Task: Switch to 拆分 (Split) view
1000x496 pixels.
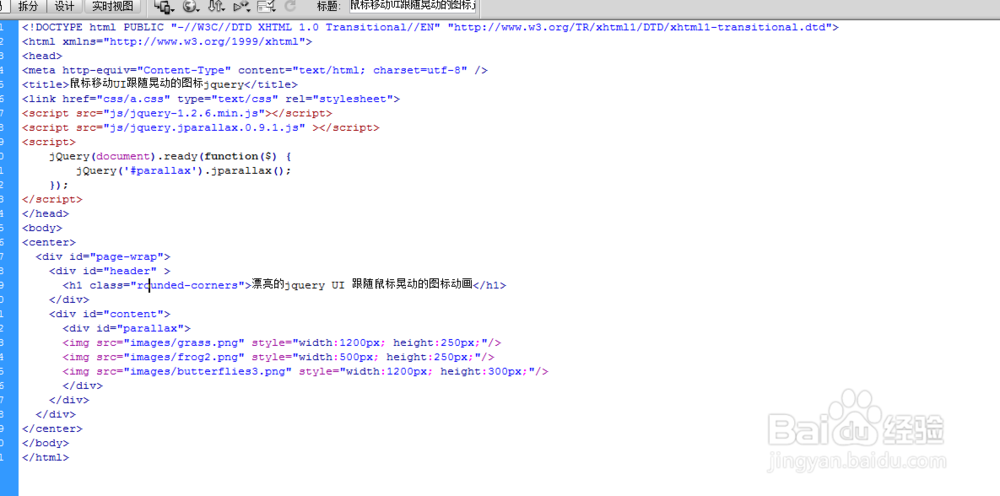Action: 28,6
